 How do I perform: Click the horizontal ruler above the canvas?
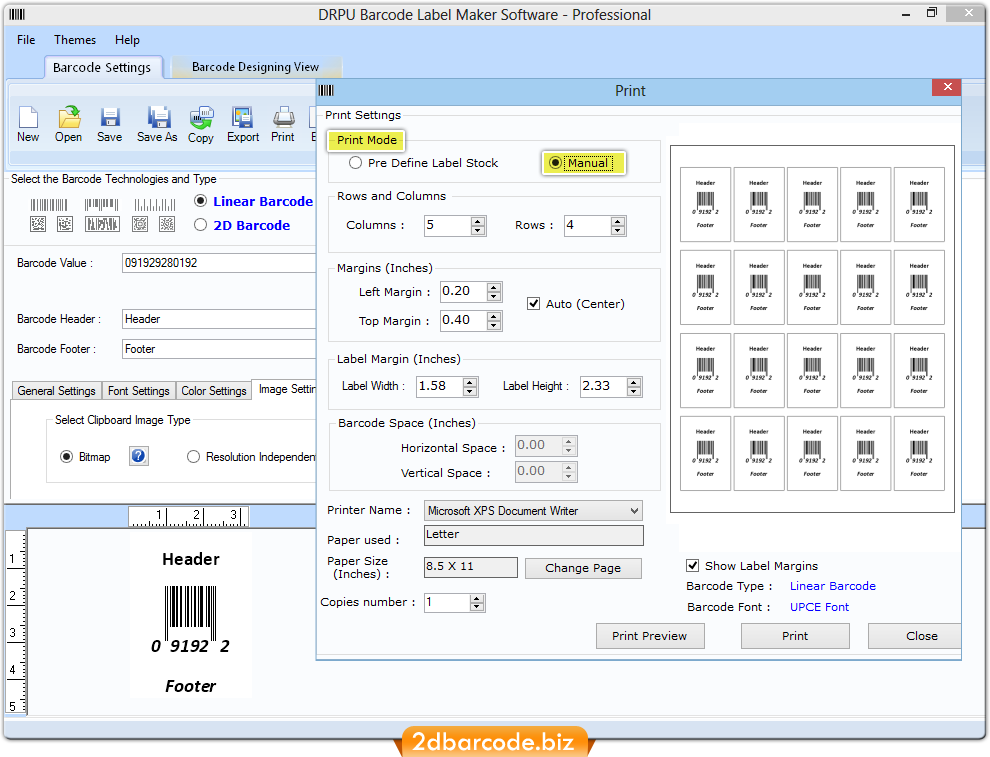coord(189,516)
